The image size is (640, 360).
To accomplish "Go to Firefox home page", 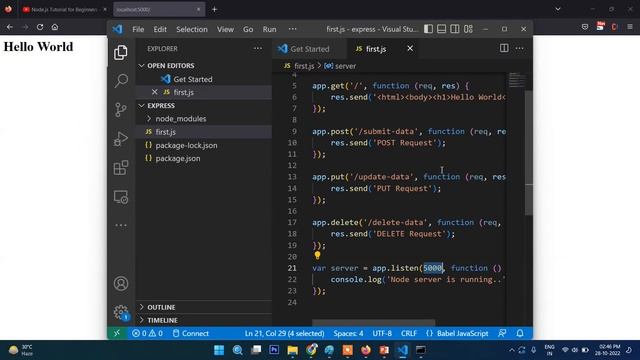I will point(55,27).
